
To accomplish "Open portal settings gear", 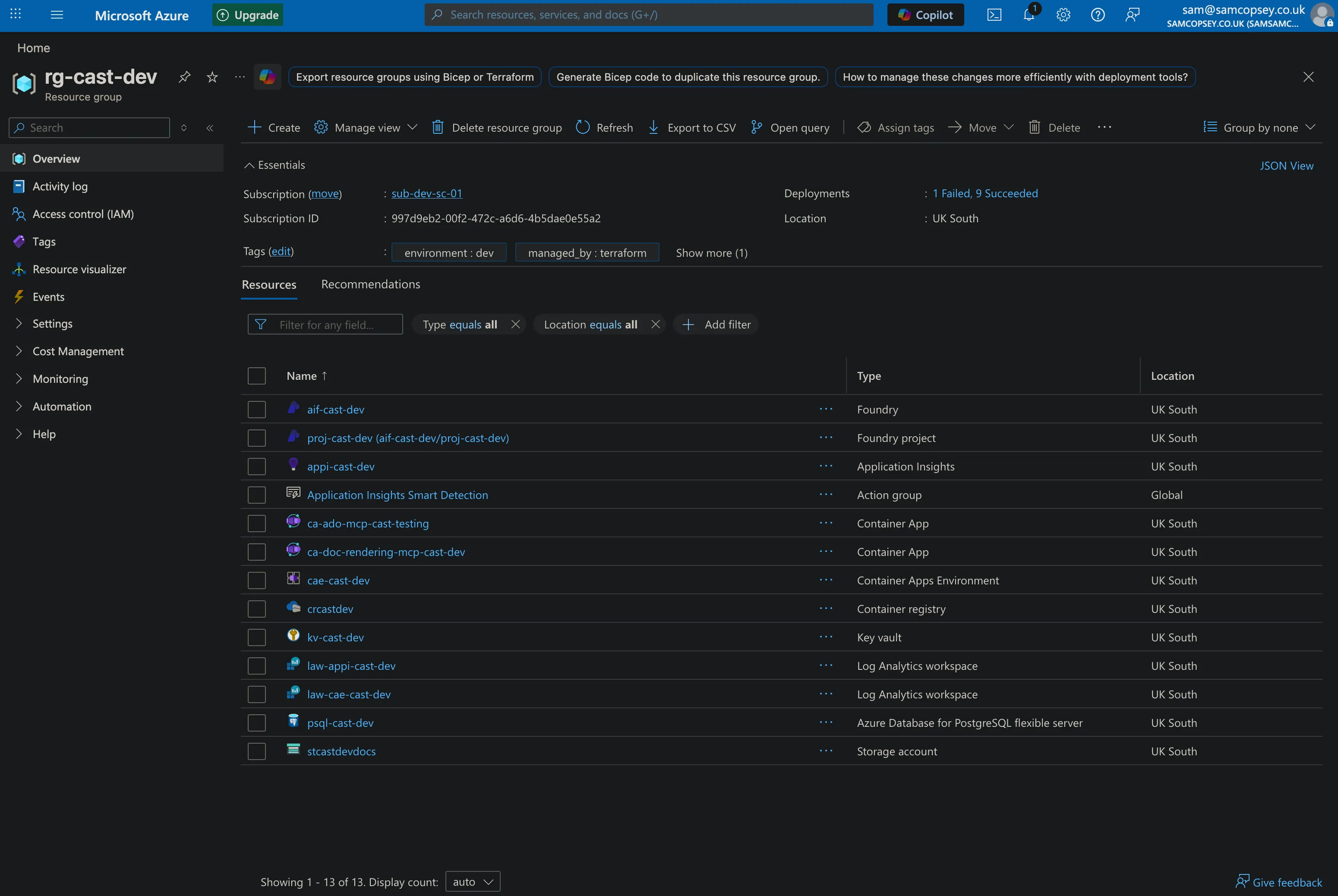I will click(1063, 15).
